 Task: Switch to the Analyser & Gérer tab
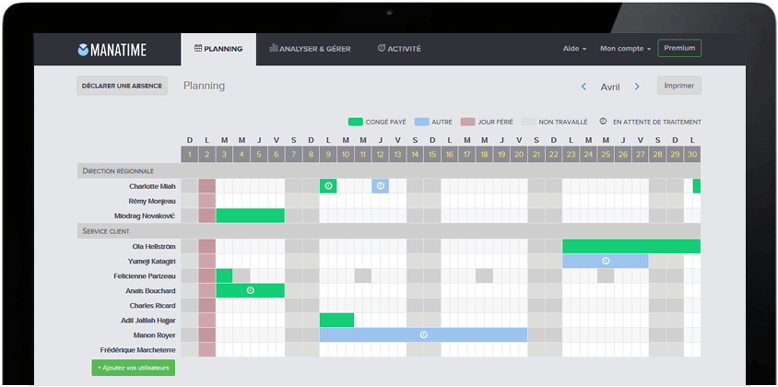(x=310, y=49)
